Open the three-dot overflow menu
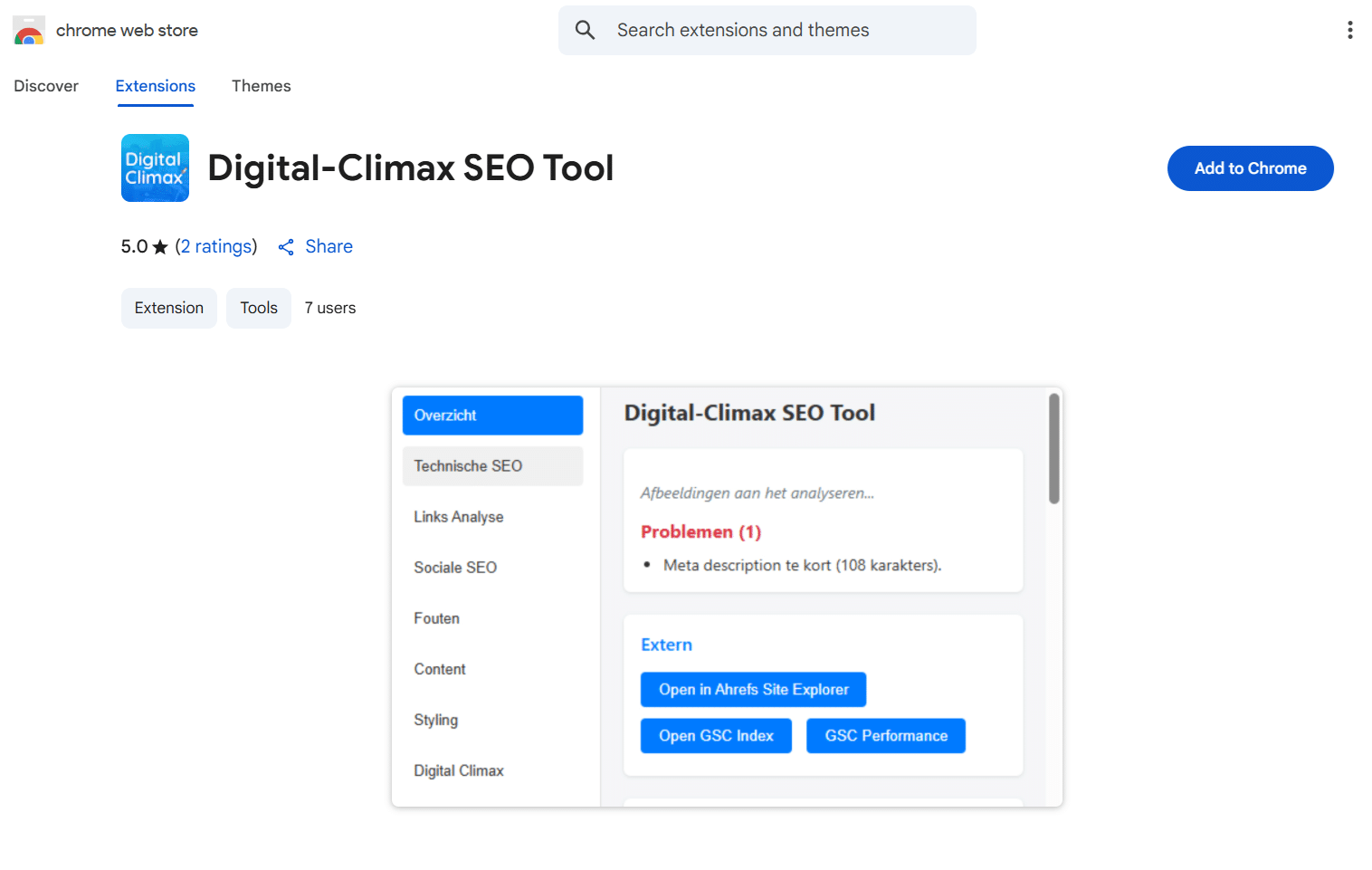Viewport: 1372px width, 870px height. [x=1349, y=30]
